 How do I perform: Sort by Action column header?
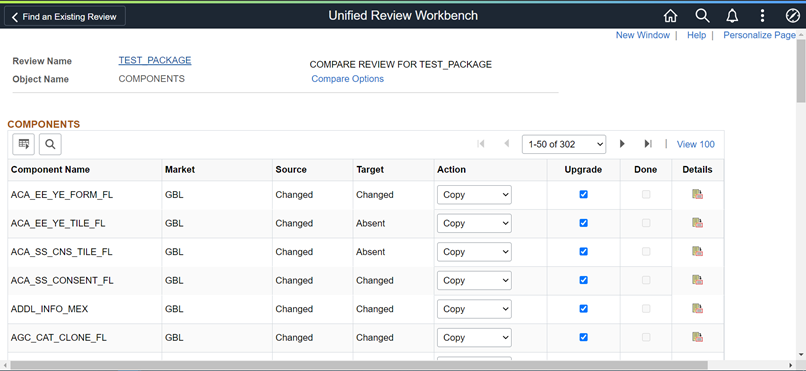tap(451, 170)
